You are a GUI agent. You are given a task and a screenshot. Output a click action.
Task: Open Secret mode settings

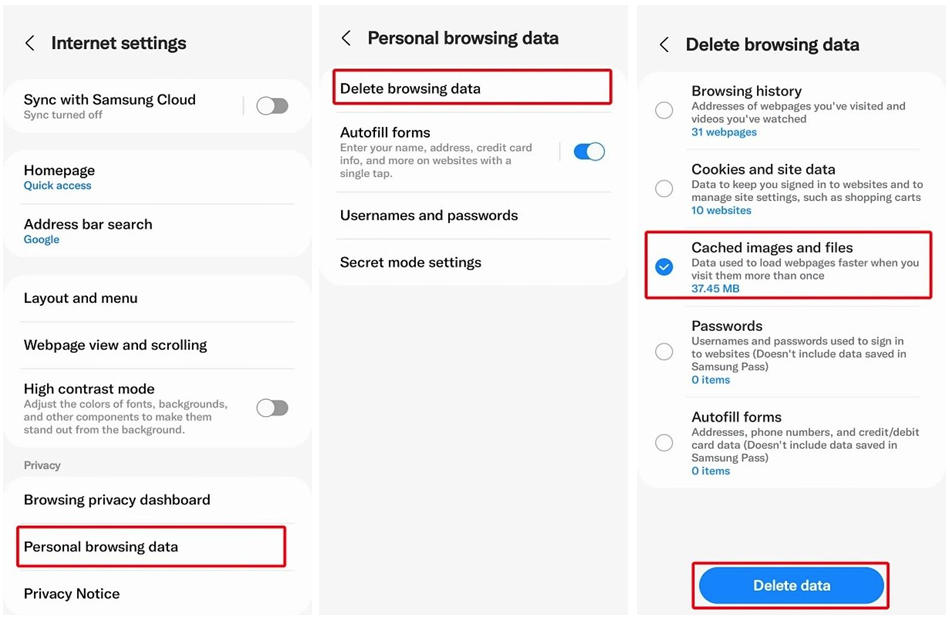(x=473, y=262)
